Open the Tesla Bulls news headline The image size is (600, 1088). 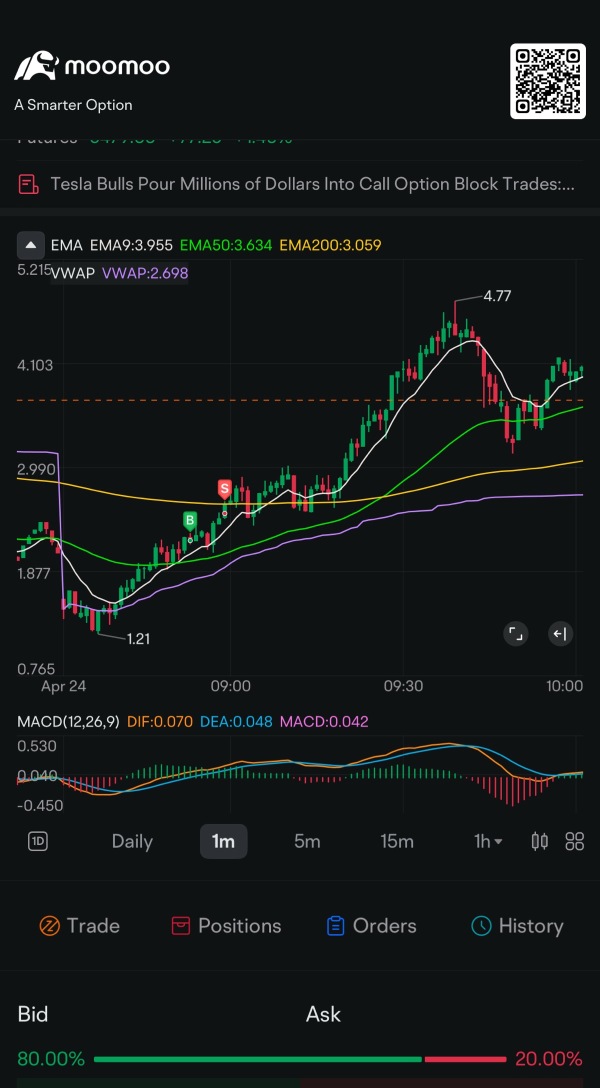(x=312, y=184)
